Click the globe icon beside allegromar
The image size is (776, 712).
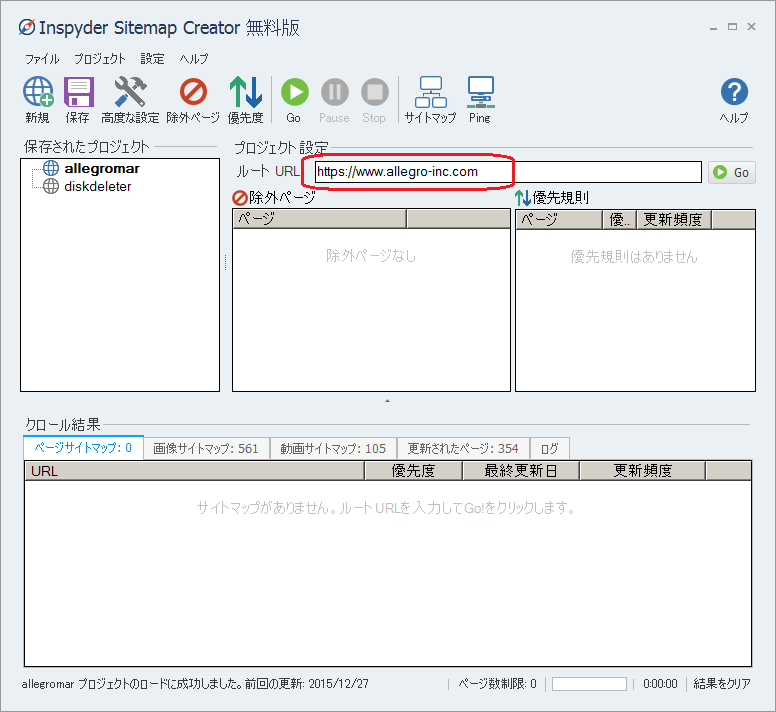tap(50, 168)
